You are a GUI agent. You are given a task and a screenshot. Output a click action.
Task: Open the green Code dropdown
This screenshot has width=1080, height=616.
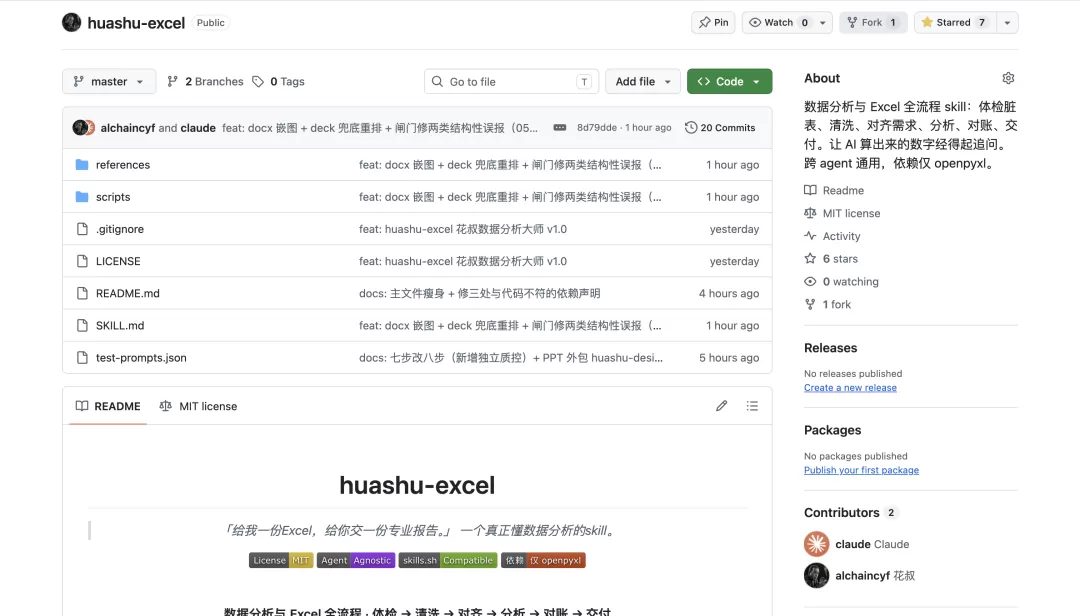(729, 81)
